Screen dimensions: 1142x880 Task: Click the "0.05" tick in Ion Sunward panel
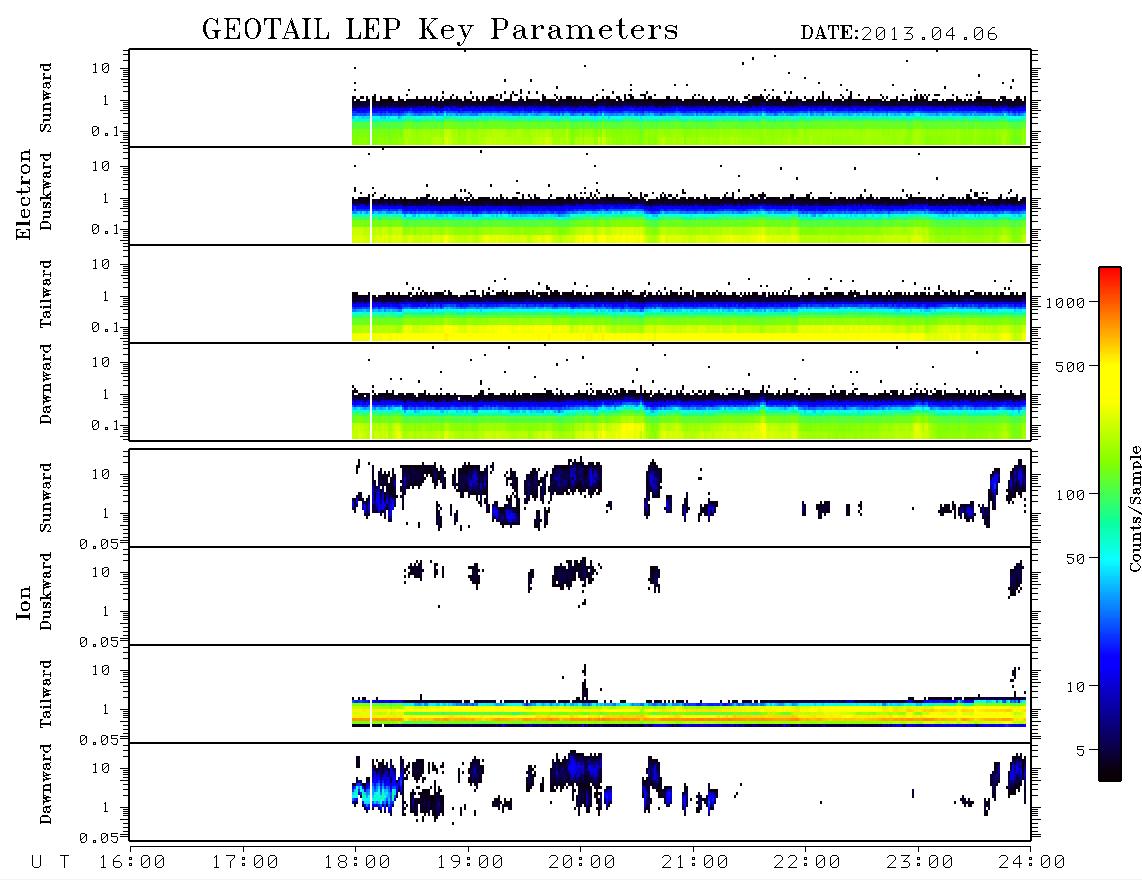(98, 544)
